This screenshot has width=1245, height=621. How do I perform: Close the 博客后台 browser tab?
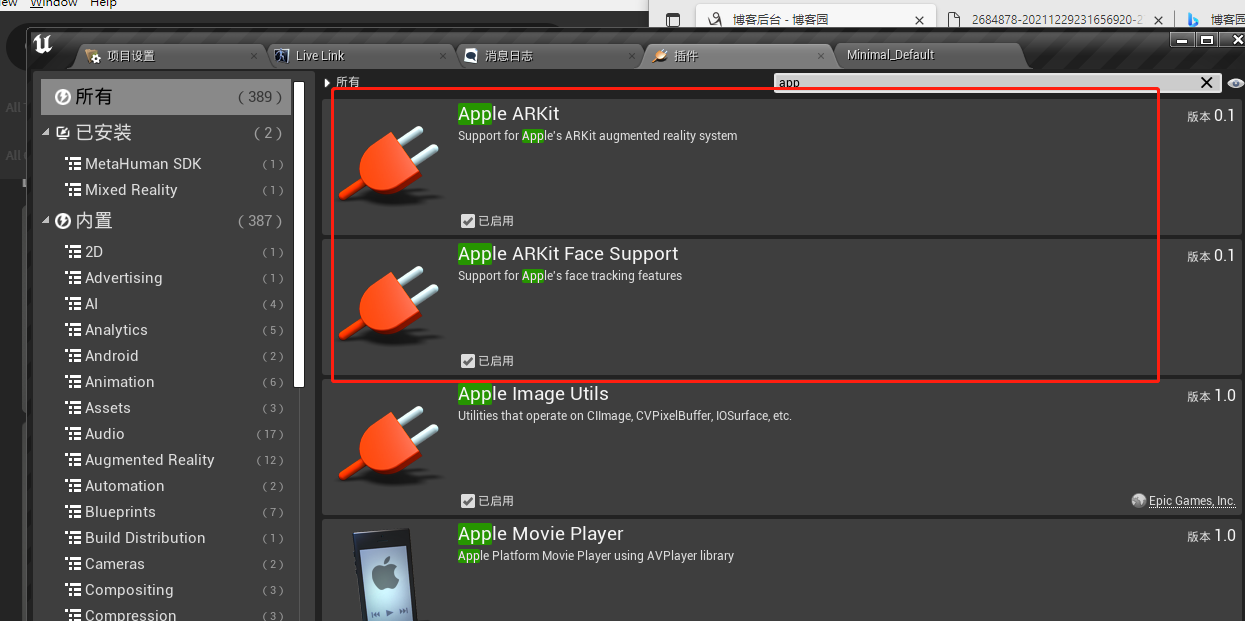coord(919,20)
